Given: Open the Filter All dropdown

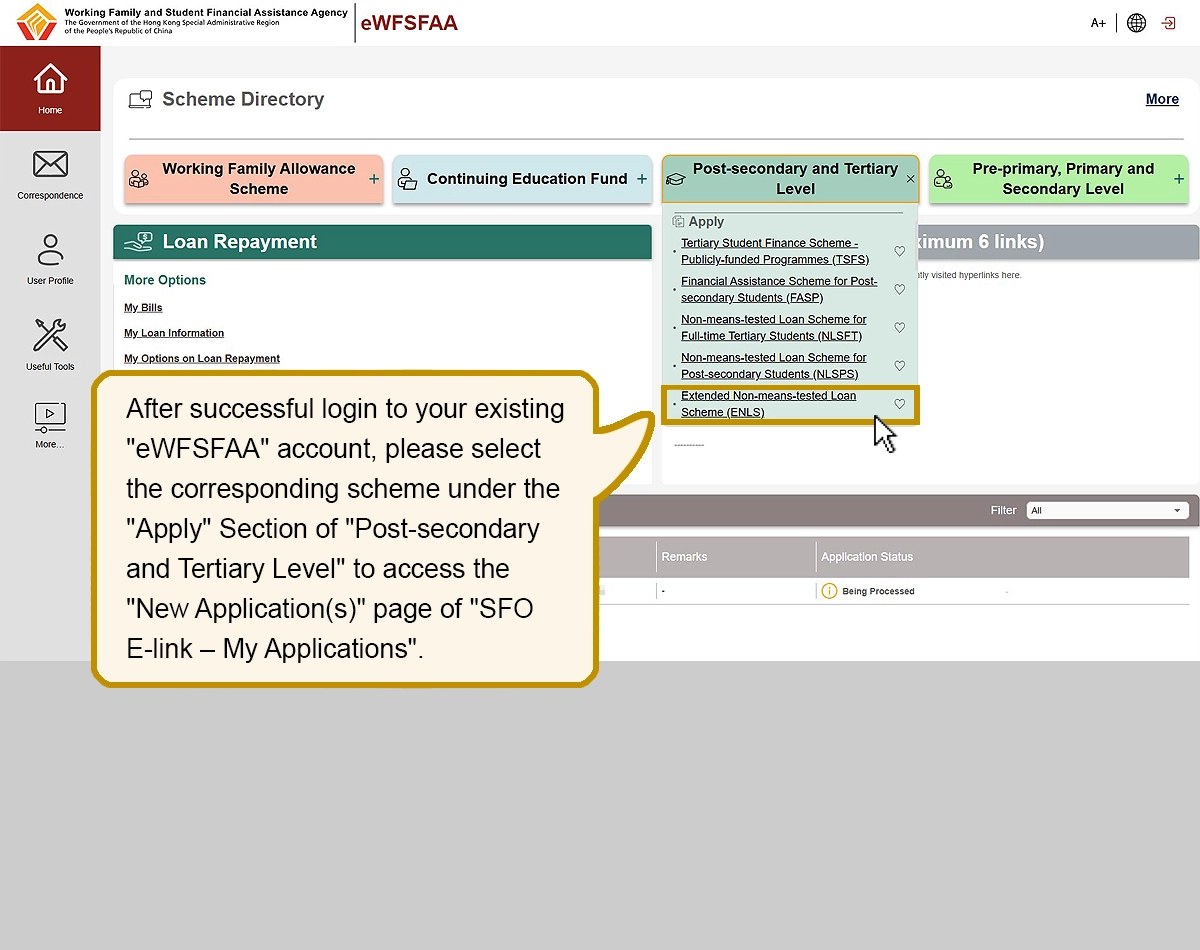Looking at the screenshot, I should (x=1107, y=510).
